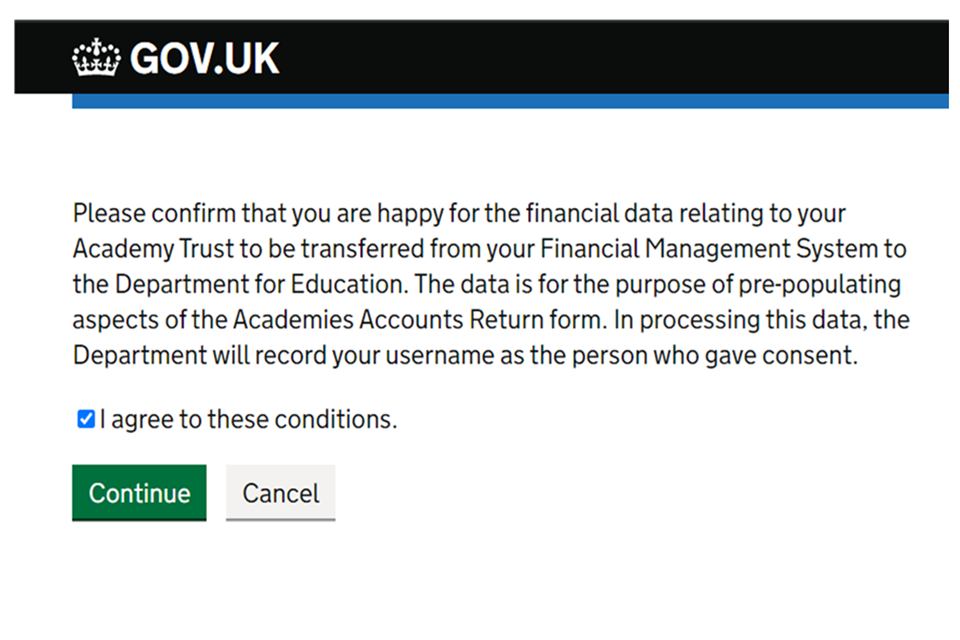Click the crown symbol beside GOV.UK text
This screenshot has width=960, height=640.
coord(94,57)
